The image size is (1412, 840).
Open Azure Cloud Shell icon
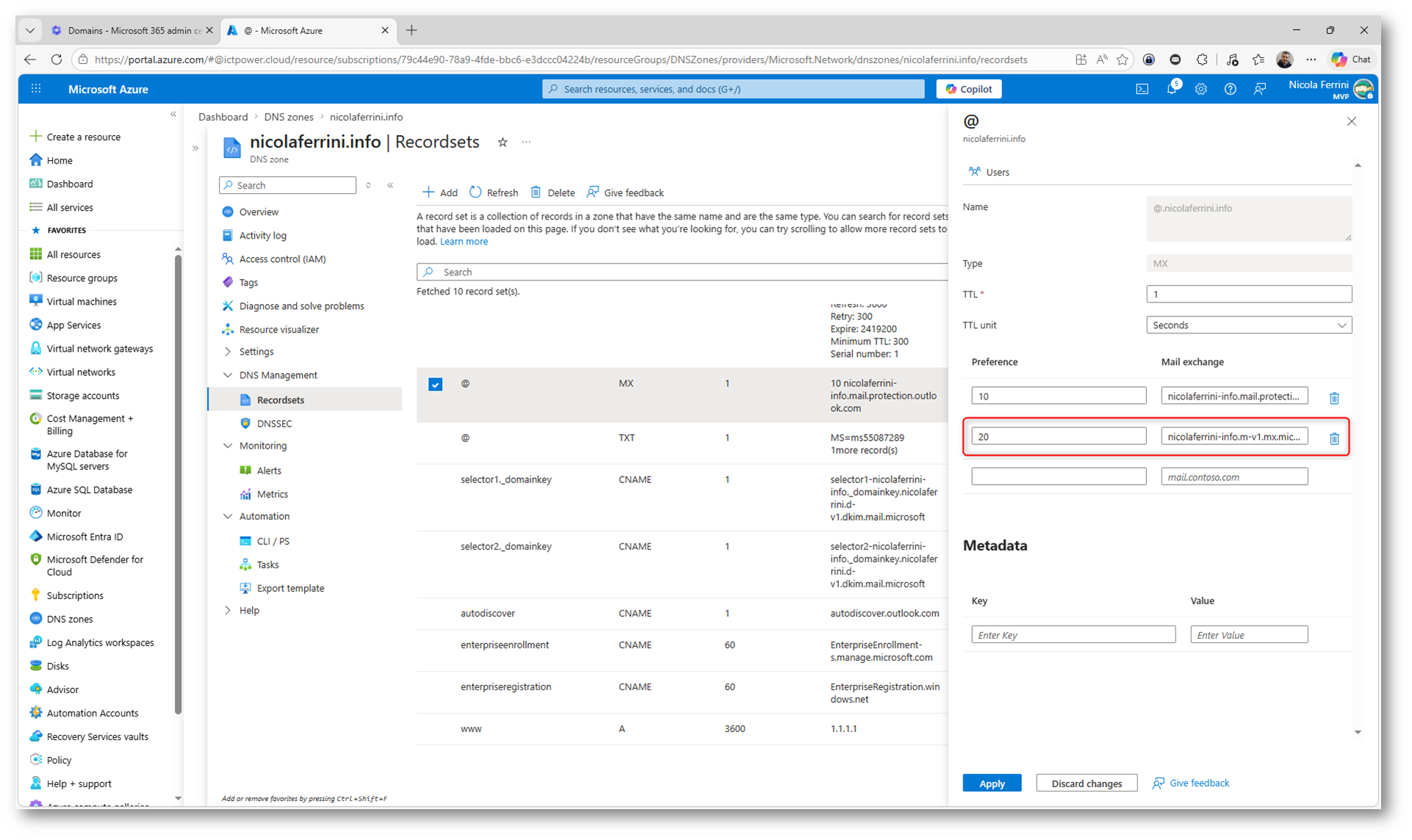(1142, 89)
